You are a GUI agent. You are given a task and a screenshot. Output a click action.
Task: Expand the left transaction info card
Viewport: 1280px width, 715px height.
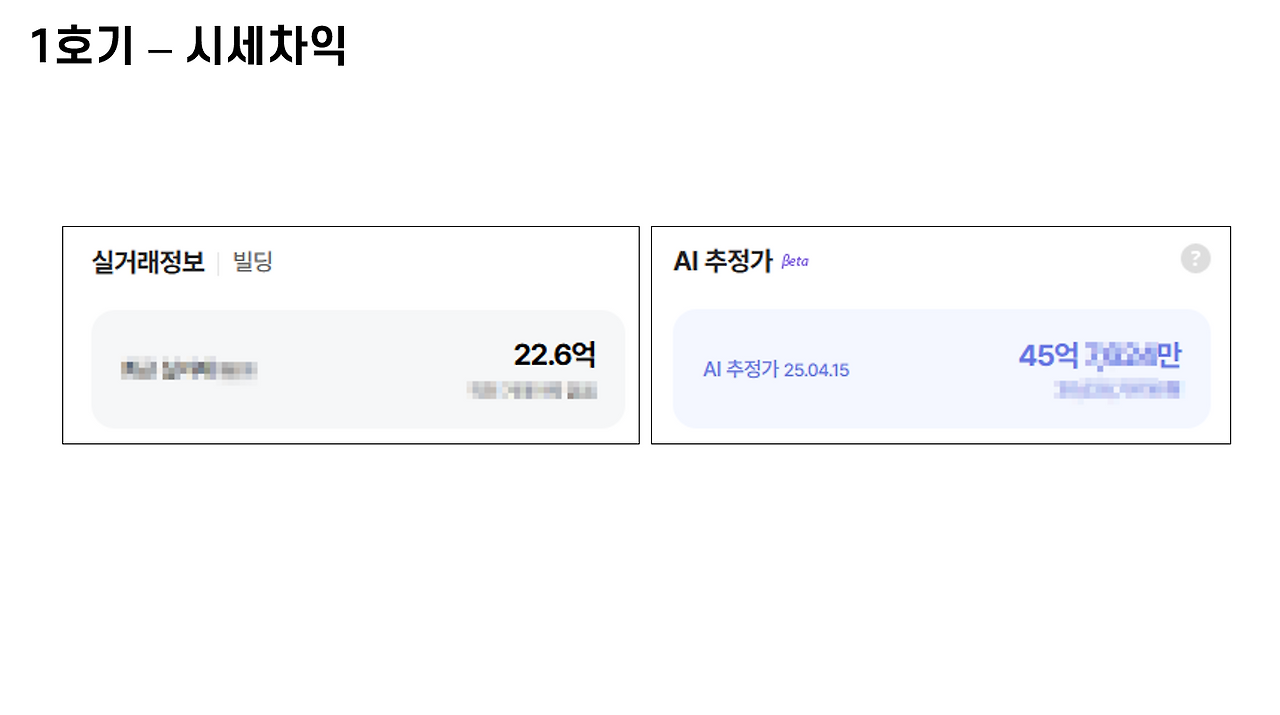point(351,334)
